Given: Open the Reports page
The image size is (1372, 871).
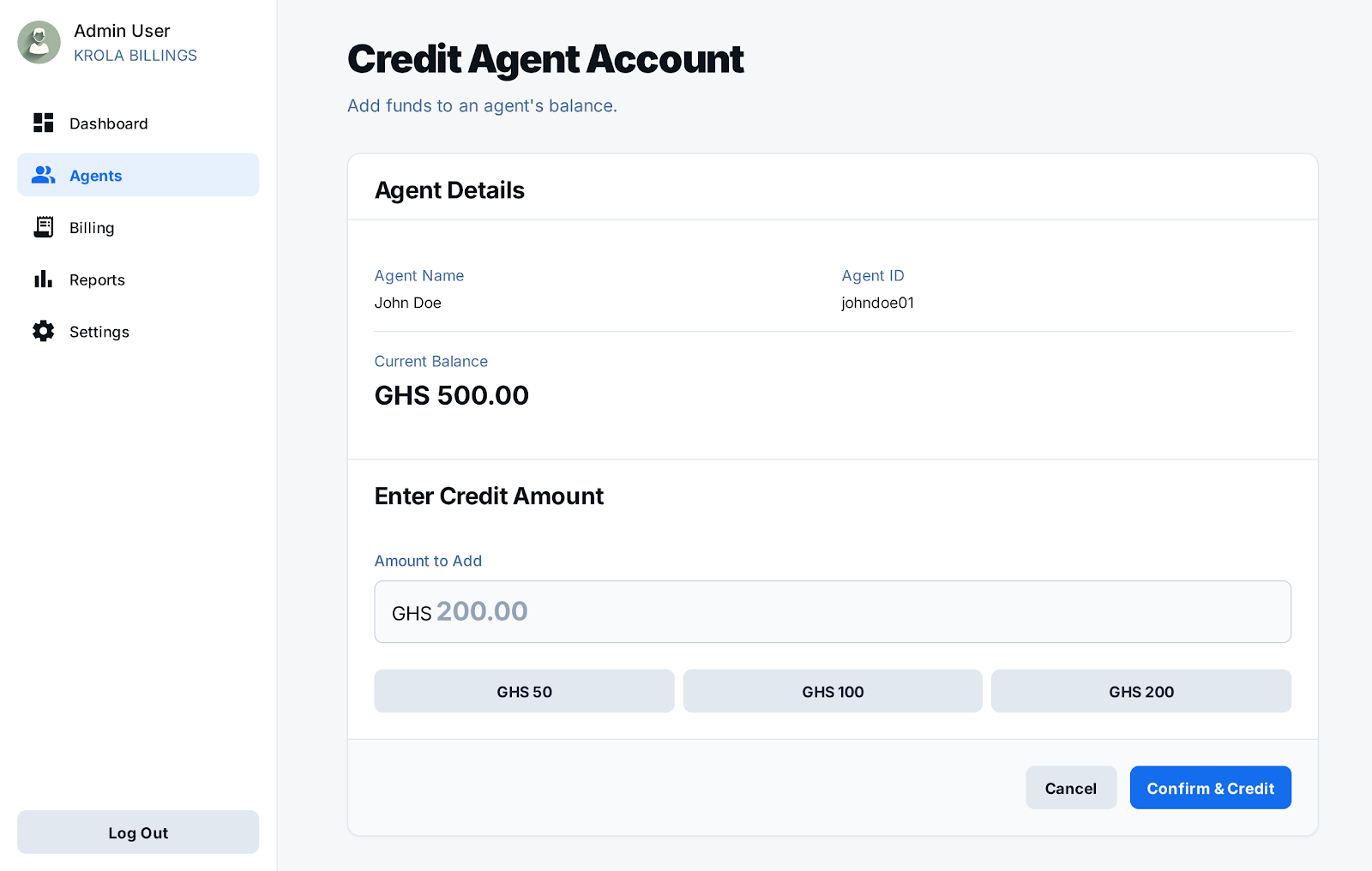Looking at the screenshot, I should [97, 280].
